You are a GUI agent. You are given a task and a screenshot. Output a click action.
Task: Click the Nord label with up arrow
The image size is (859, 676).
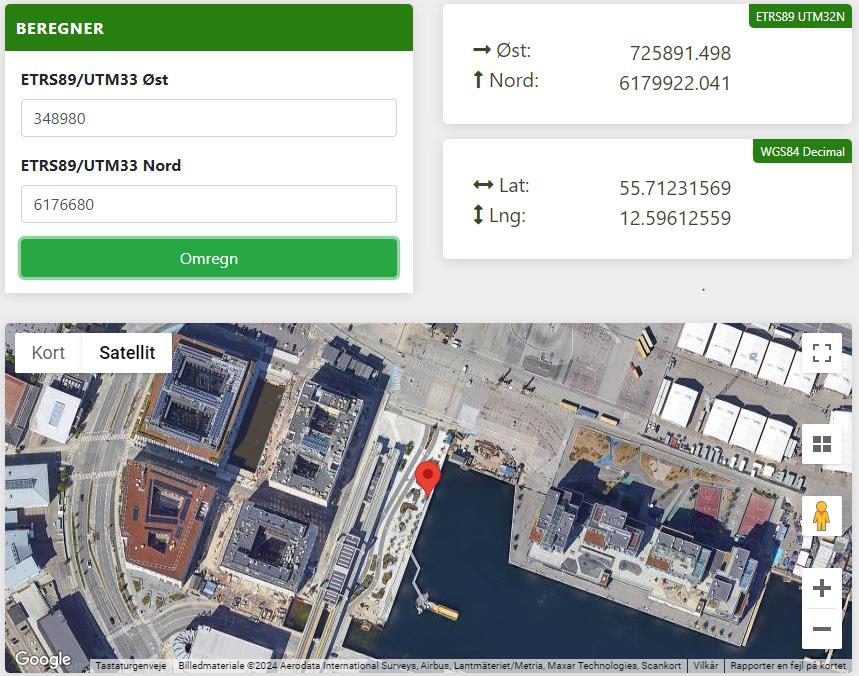[506, 80]
